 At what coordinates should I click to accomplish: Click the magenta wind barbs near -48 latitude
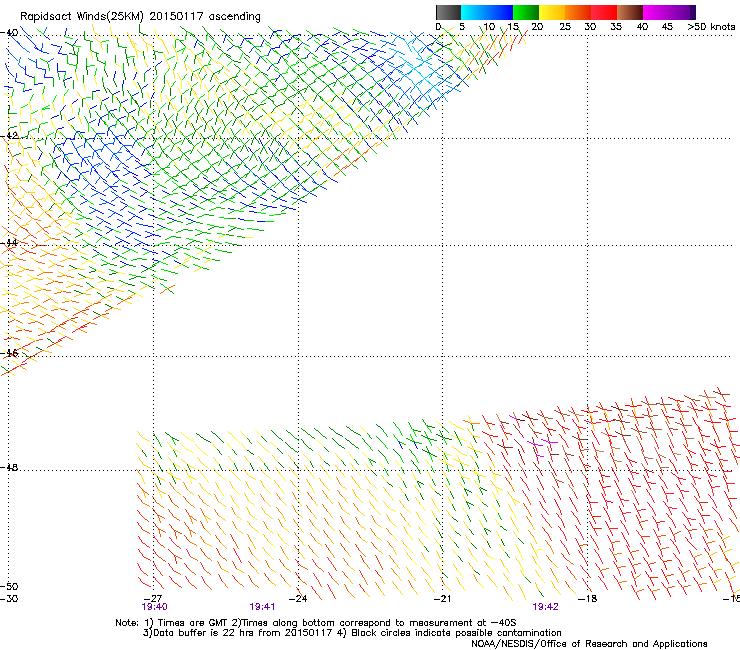tap(541, 446)
